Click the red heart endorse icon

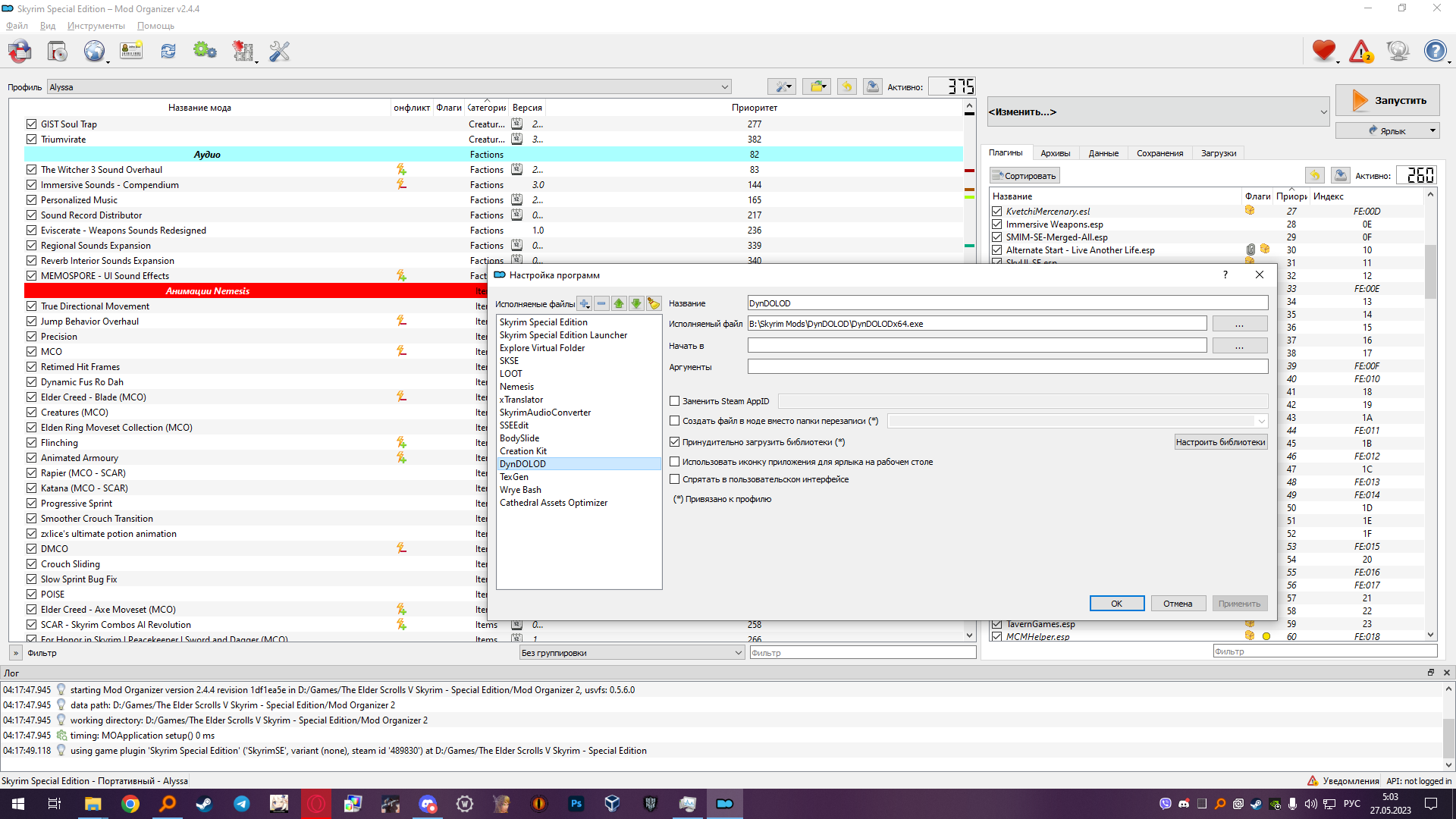click(1324, 52)
